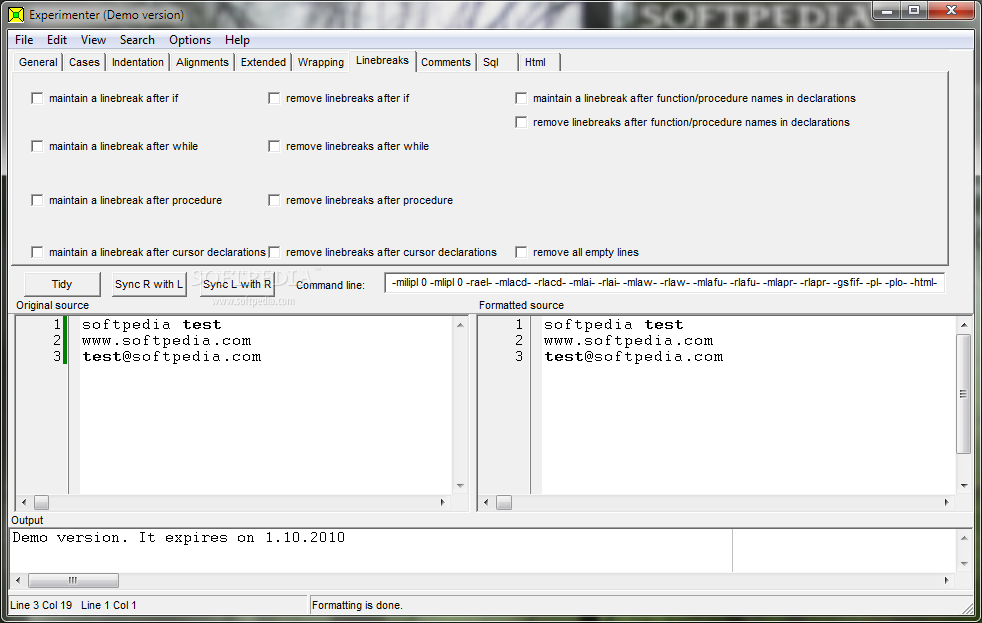Click Original source horizontal scroll left arrow
The image size is (982, 623).
tap(24, 502)
